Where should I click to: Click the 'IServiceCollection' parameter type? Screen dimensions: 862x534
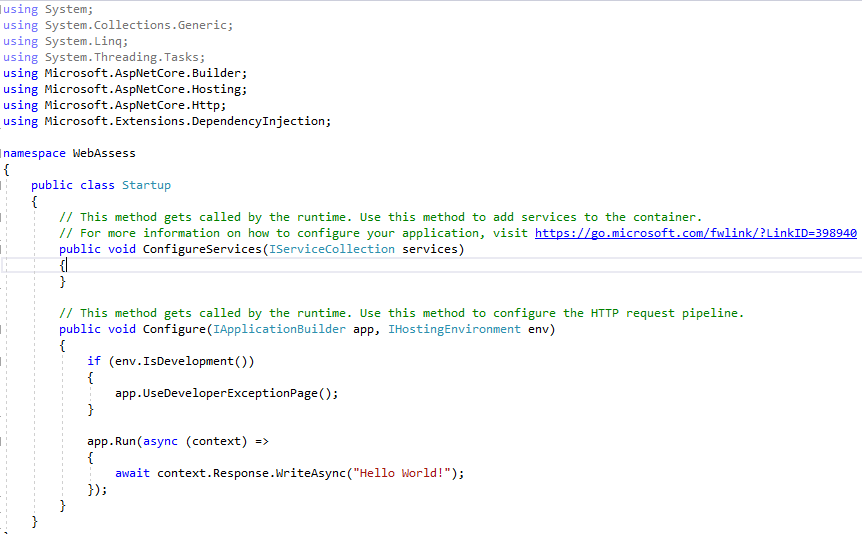(331, 249)
